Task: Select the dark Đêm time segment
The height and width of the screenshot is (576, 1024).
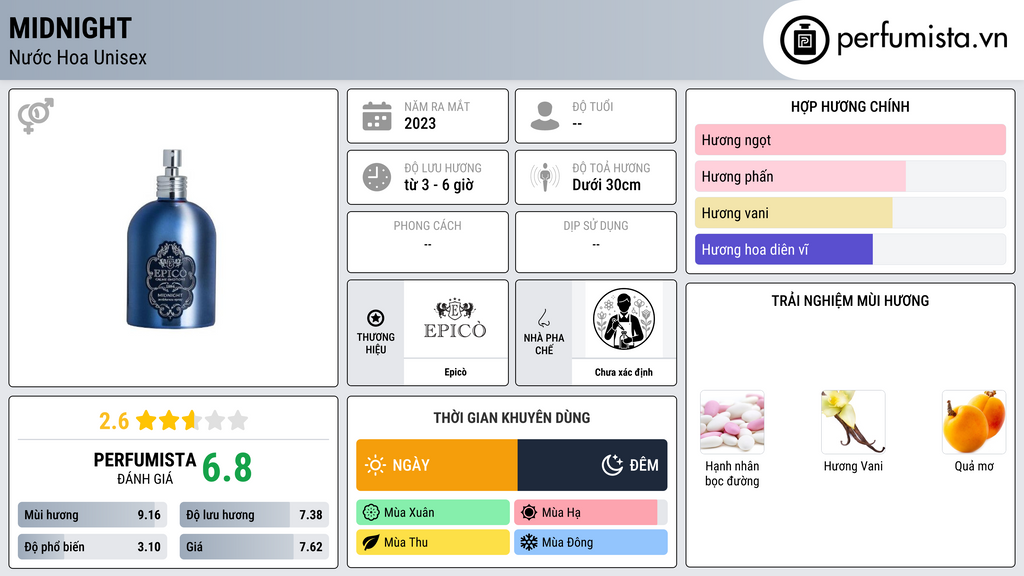Action: tap(592, 465)
